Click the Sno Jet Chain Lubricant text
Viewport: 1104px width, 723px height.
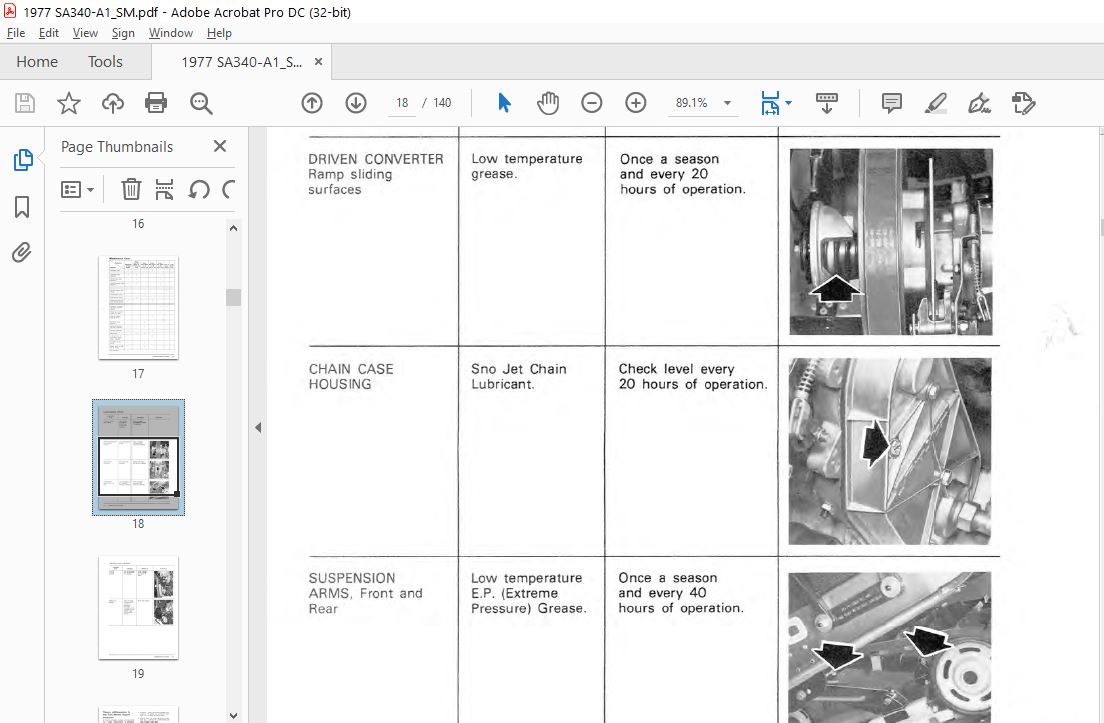518,377
